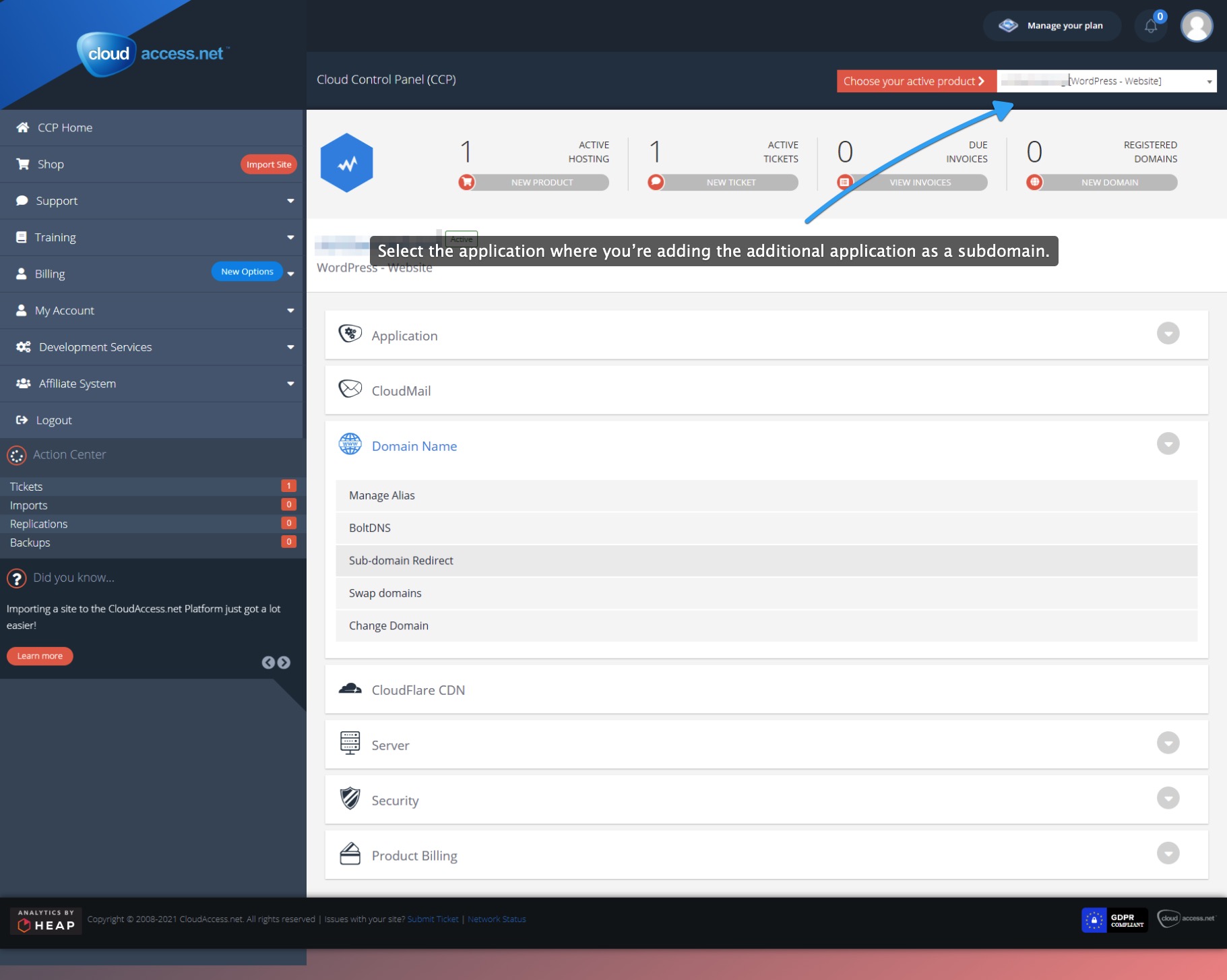Expand the Support sidebar menu arrow

coord(290,201)
